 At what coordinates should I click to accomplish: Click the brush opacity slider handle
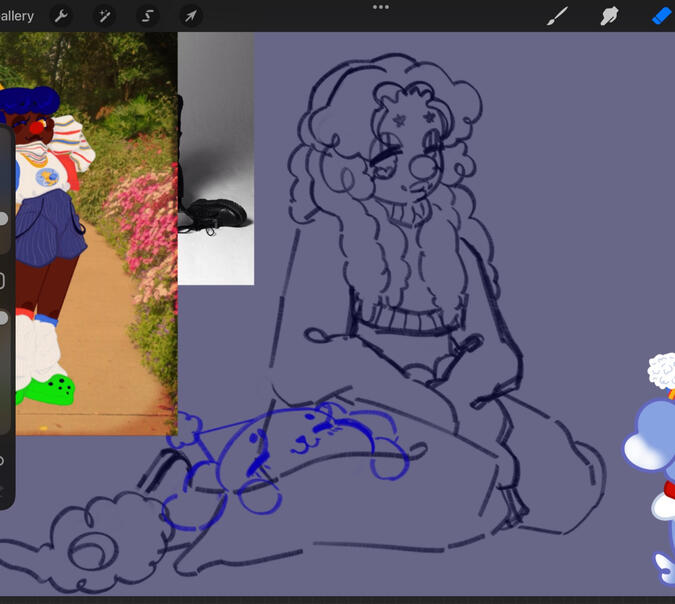[3, 318]
